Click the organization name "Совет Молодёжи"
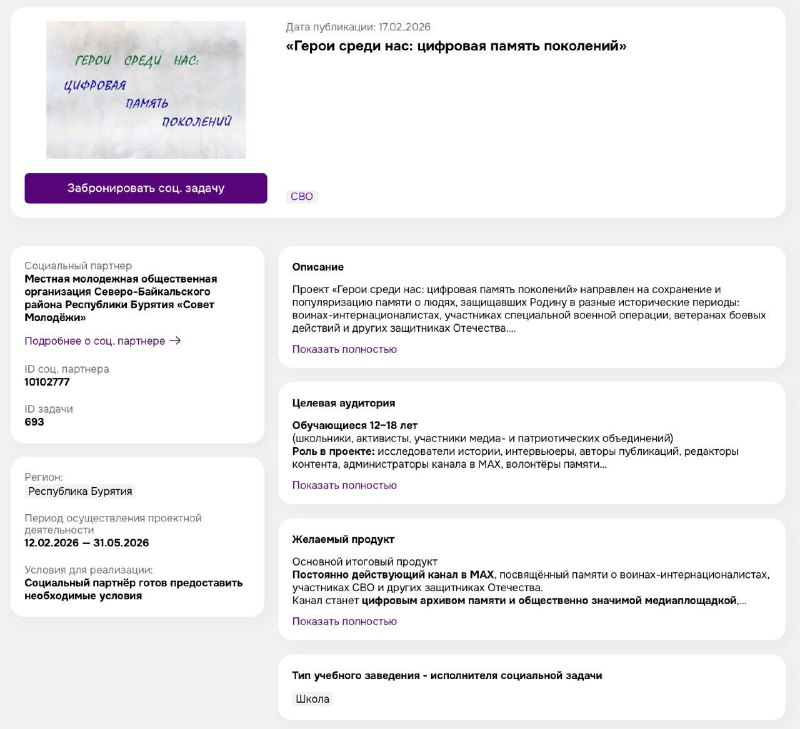Image resolution: width=800 pixels, height=729 pixels. [x=120, y=298]
